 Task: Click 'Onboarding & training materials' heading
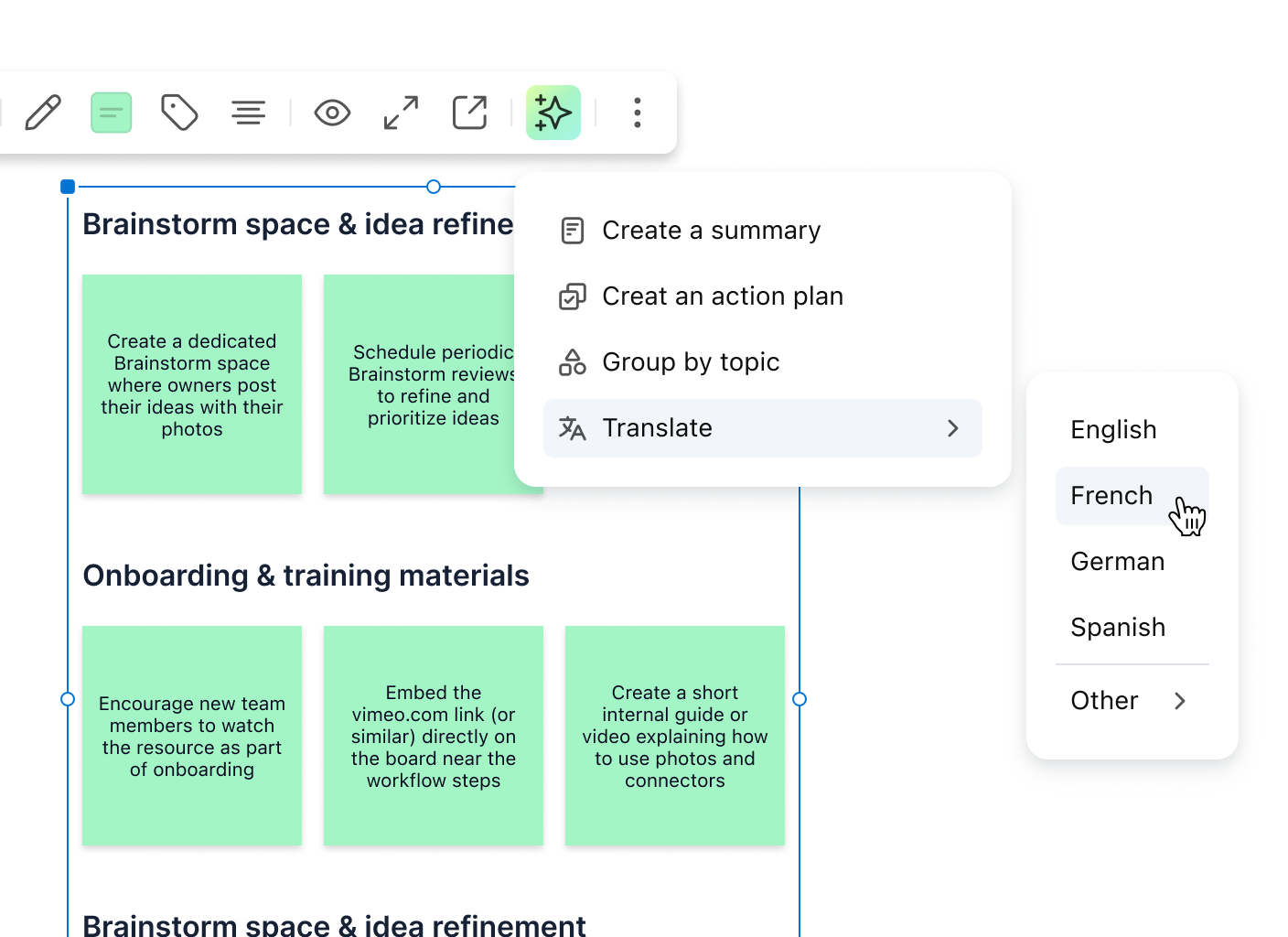tap(306, 576)
